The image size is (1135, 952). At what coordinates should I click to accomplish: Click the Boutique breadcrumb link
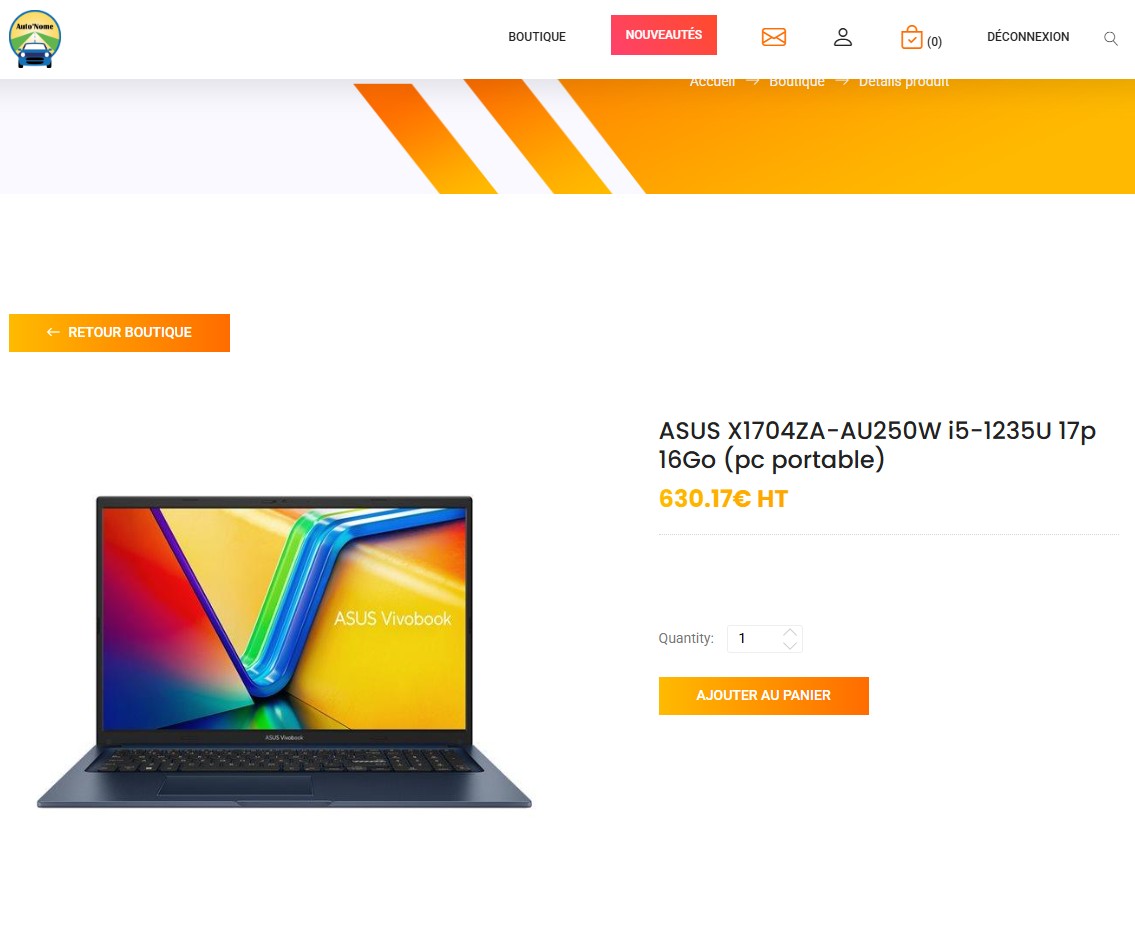(796, 81)
